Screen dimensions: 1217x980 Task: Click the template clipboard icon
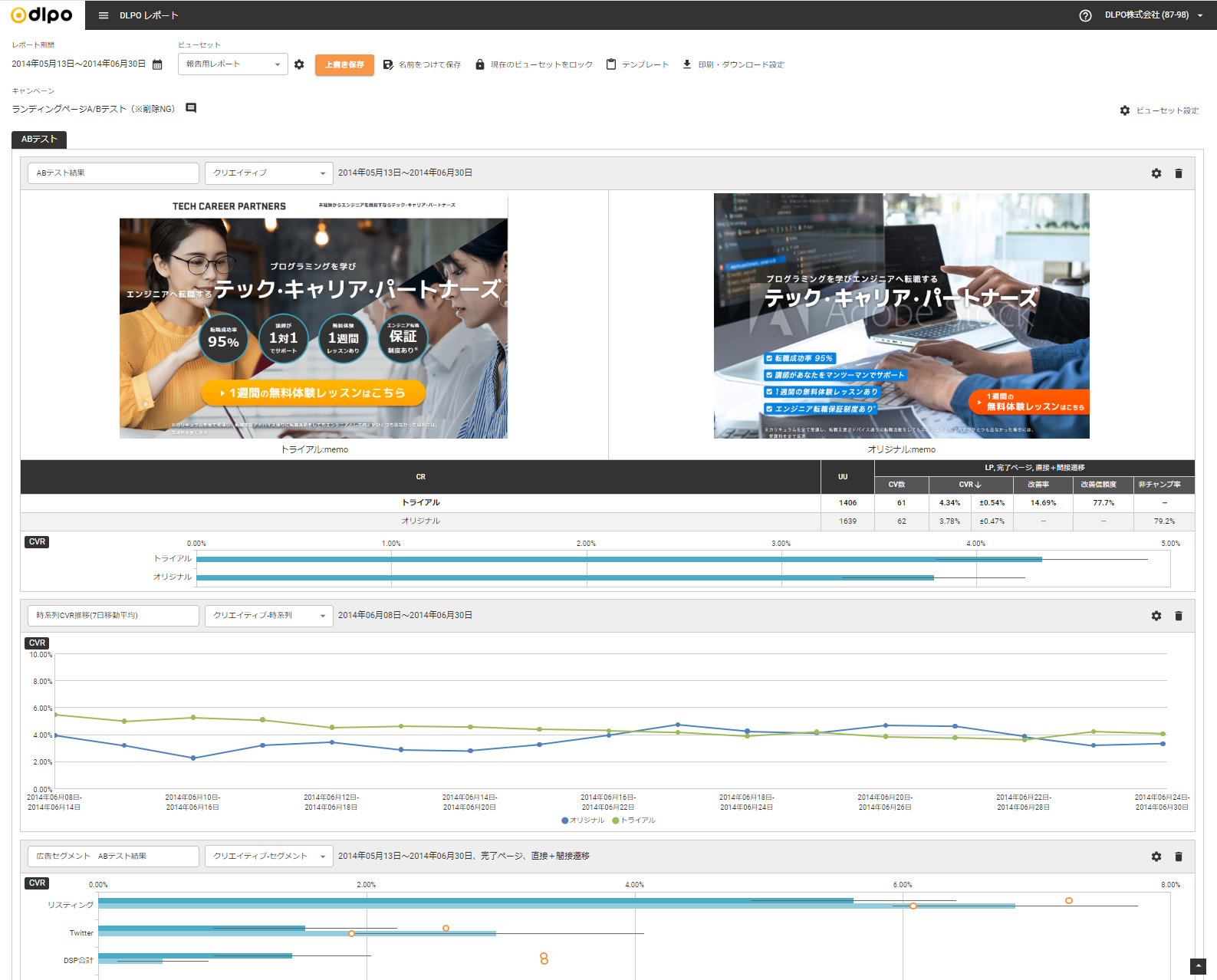(611, 64)
